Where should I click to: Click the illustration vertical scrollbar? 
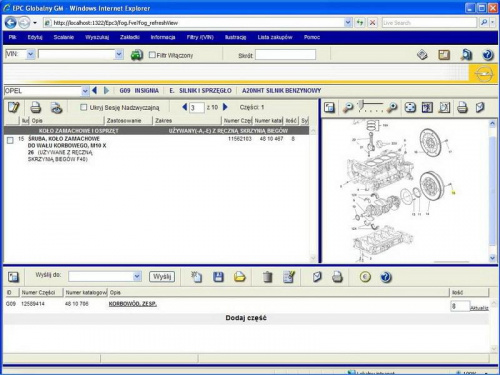[x=492, y=191]
